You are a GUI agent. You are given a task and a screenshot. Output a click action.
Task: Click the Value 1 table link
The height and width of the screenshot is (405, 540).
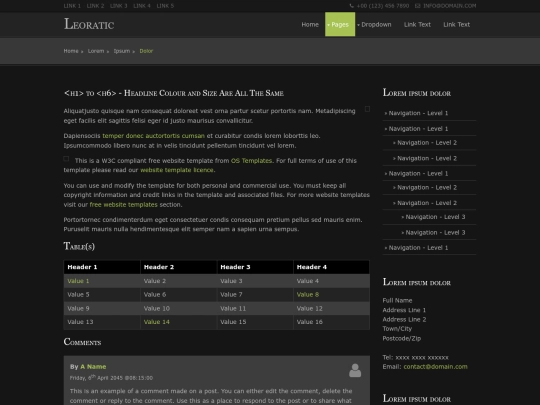[x=78, y=281]
